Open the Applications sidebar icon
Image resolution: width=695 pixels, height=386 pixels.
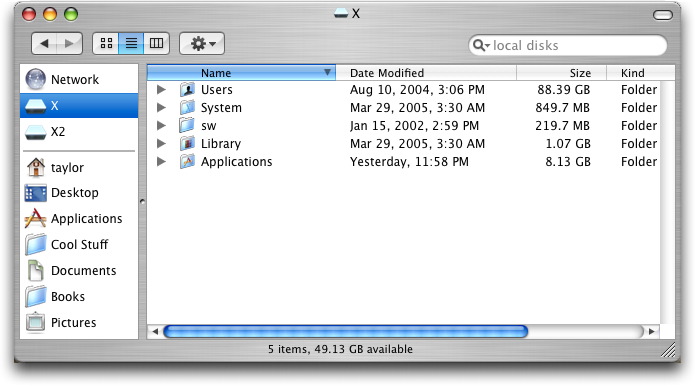pyautogui.click(x=35, y=218)
